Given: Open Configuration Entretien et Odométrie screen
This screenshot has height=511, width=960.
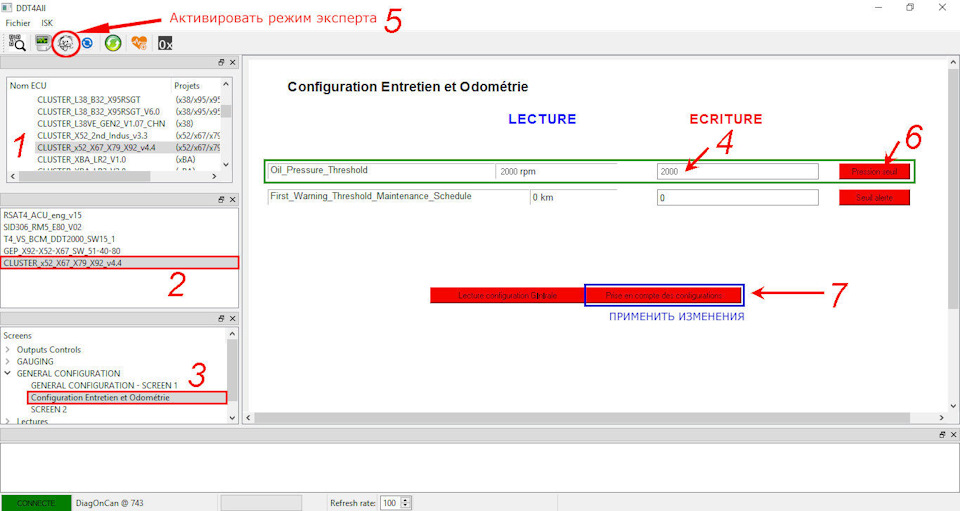Looking at the screenshot, I should [100, 398].
